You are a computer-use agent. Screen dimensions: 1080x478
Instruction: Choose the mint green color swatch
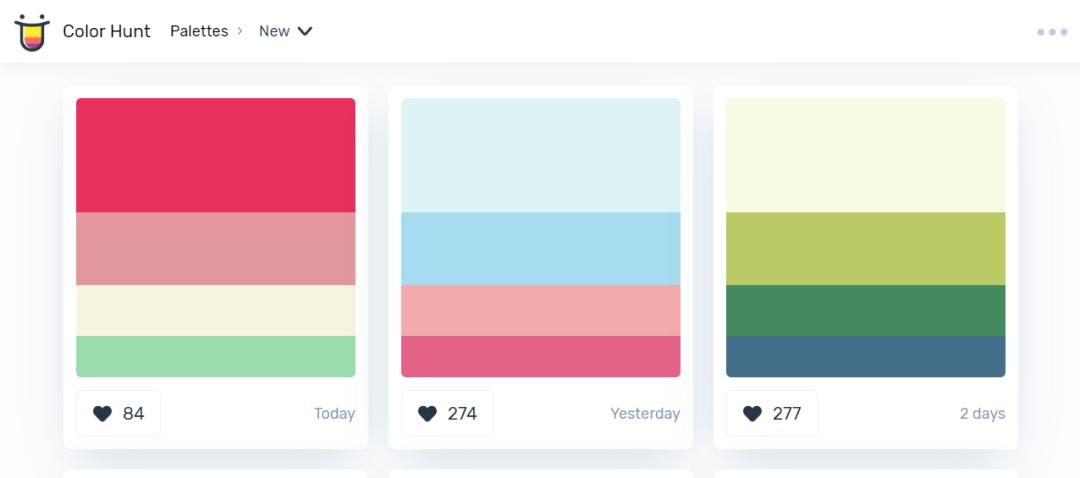[215, 356]
